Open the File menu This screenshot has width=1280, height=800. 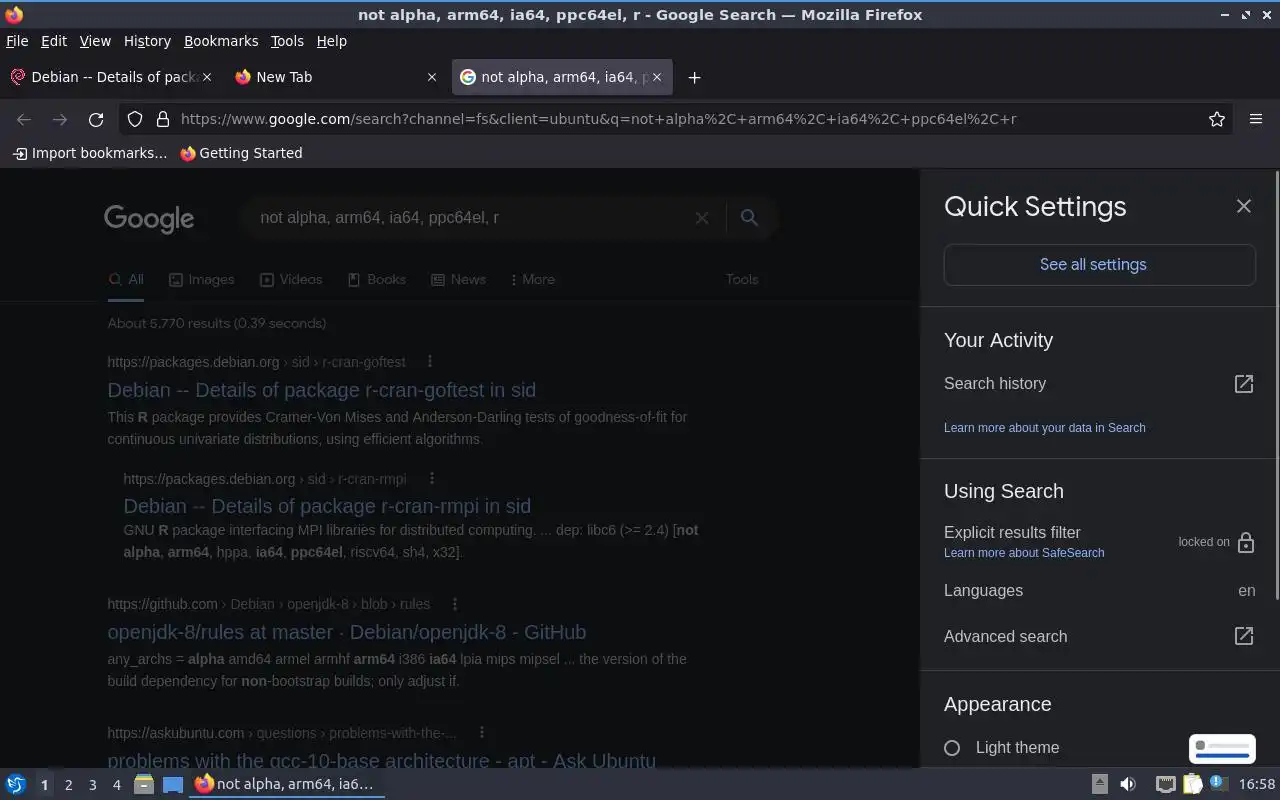click(17, 41)
